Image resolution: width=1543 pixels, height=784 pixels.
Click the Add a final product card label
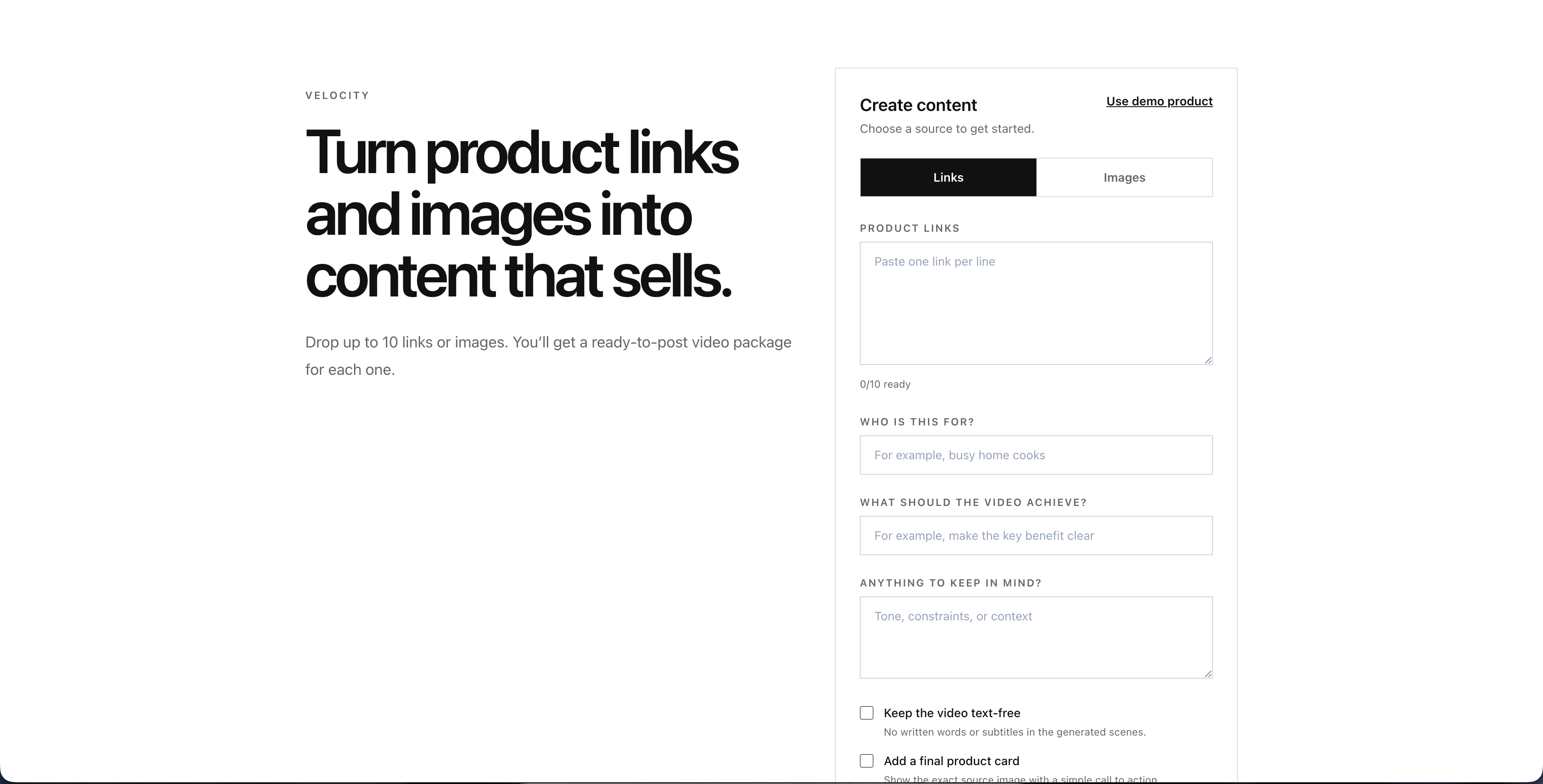pos(951,760)
